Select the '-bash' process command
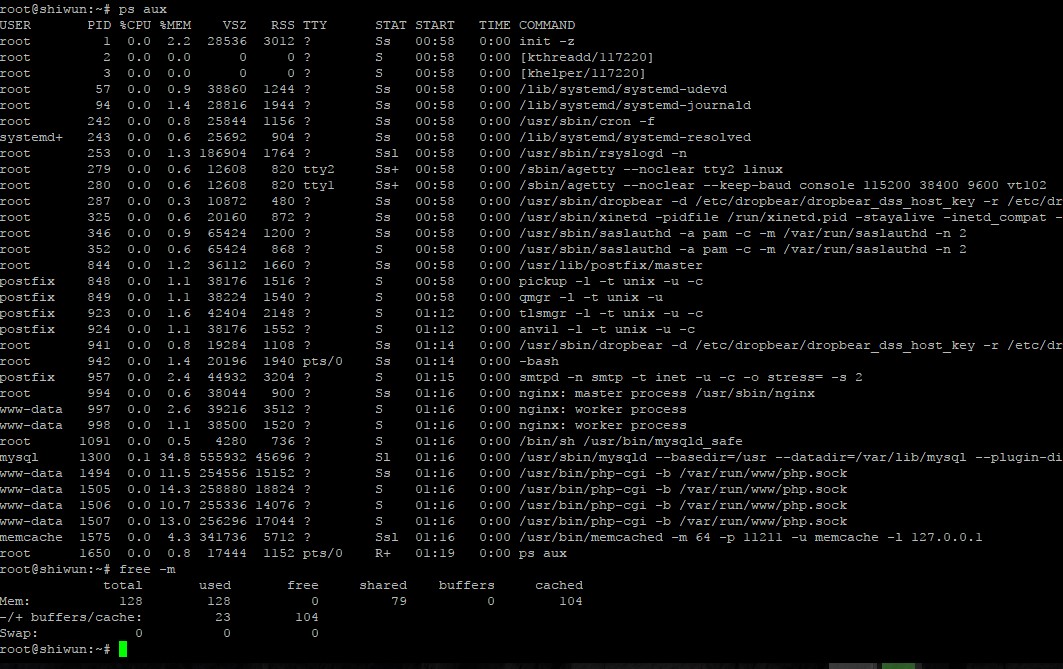Image resolution: width=1063 pixels, height=669 pixels. [x=538, y=361]
